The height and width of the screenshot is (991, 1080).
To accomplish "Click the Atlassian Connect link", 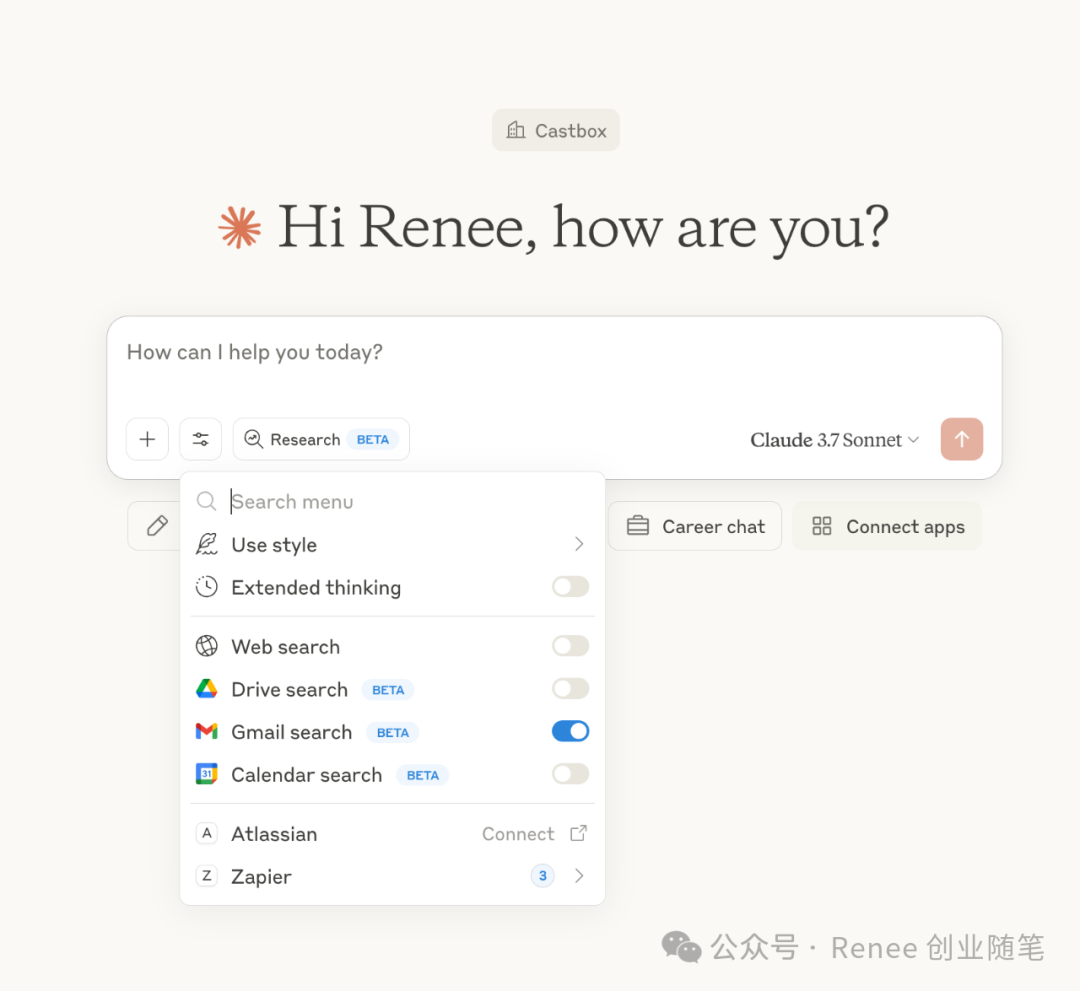I will pos(518,834).
